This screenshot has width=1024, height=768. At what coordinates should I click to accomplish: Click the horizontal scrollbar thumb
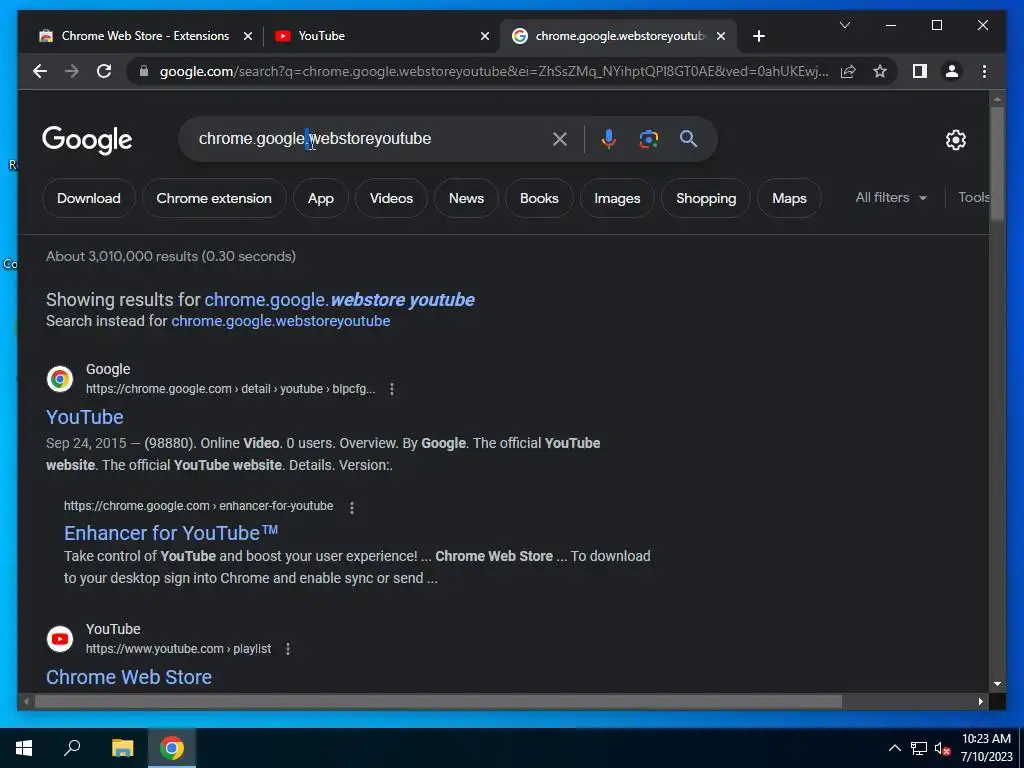click(438, 702)
